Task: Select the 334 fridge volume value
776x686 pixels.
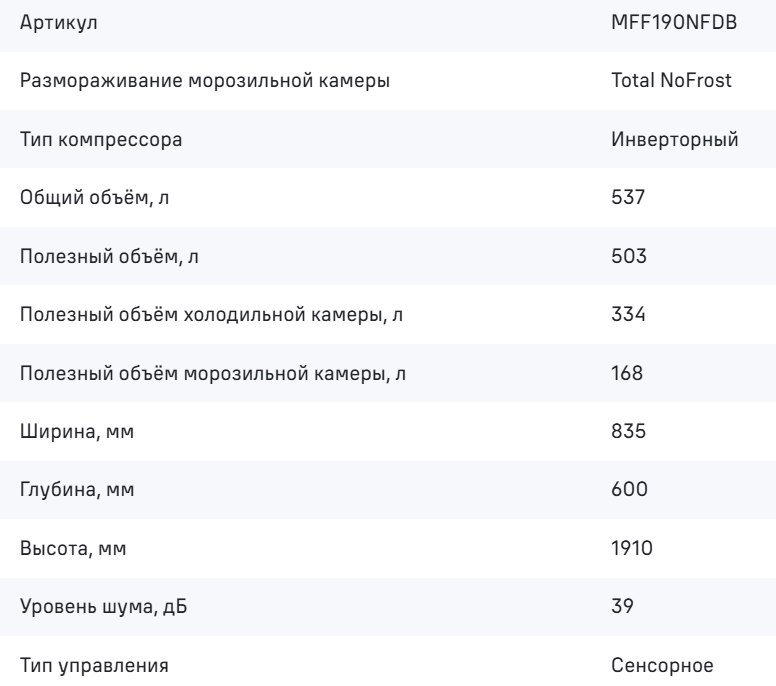Action: (x=628, y=314)
